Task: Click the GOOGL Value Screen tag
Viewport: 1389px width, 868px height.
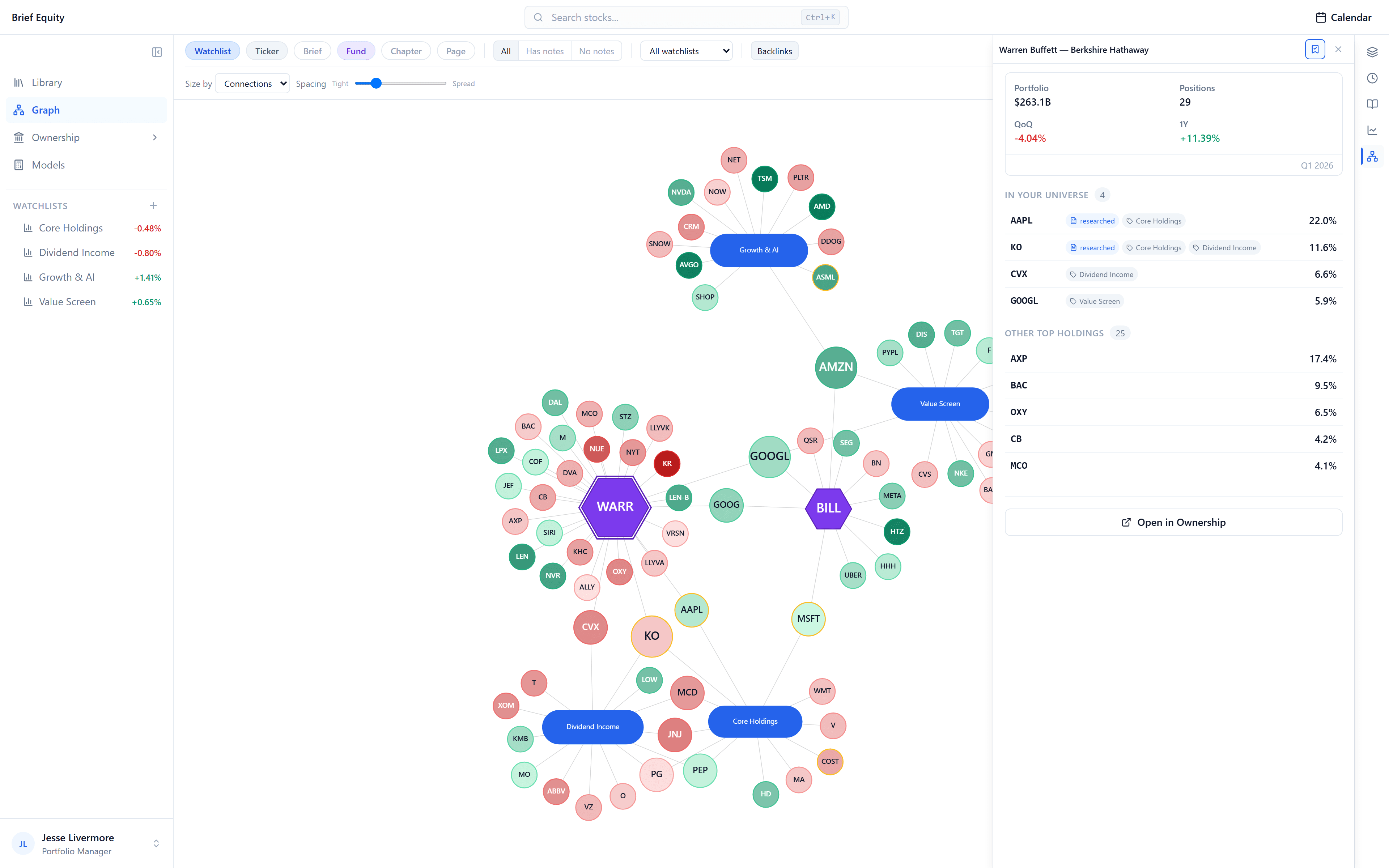Action: [x=1095, y=301]
